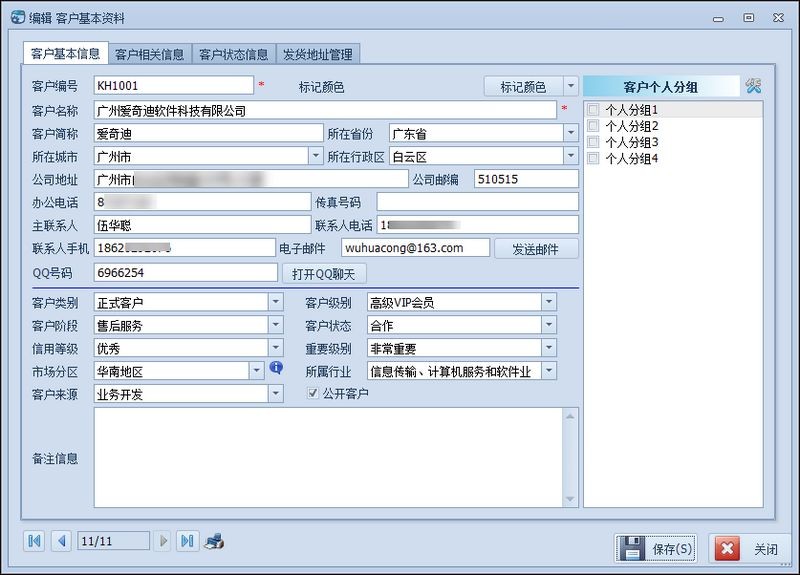Click the 电子邮件 field
Viewport: 800px width, 575px height.
point(415,248)
